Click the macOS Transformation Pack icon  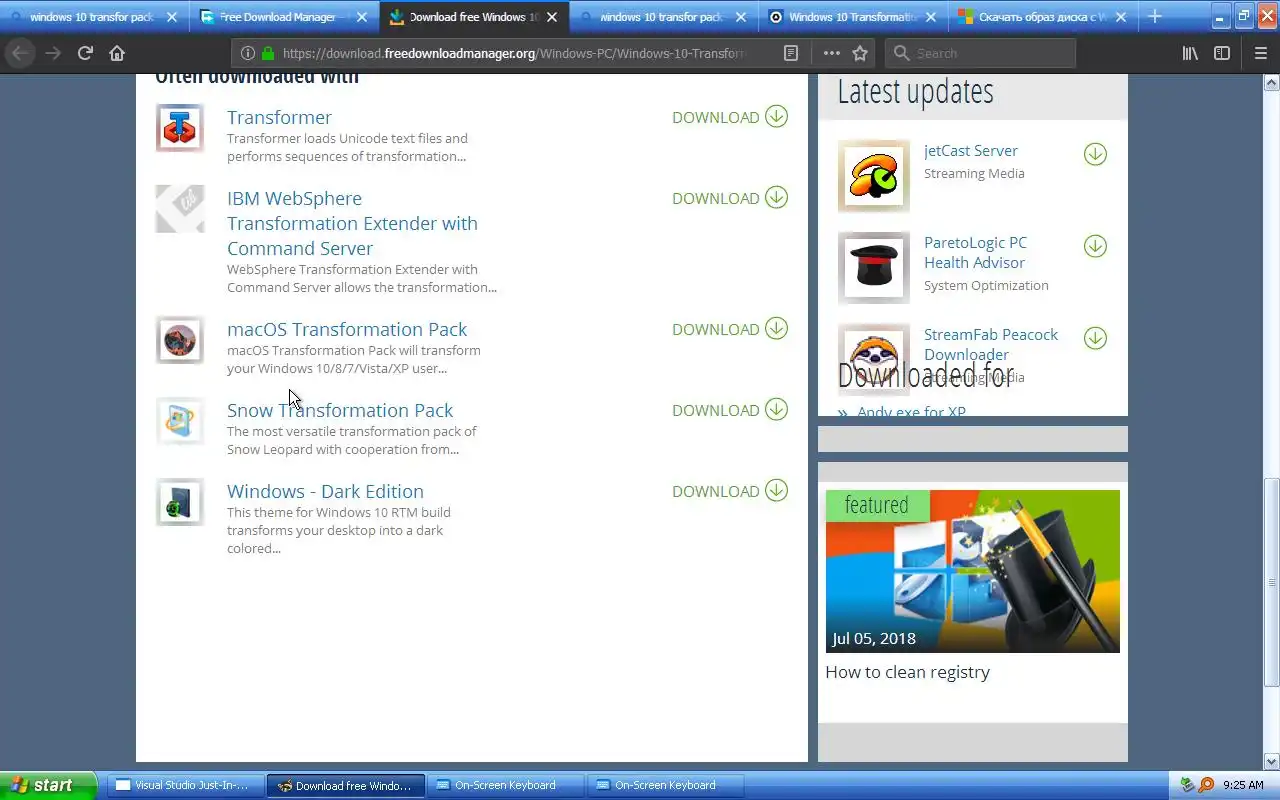[180, 340]
